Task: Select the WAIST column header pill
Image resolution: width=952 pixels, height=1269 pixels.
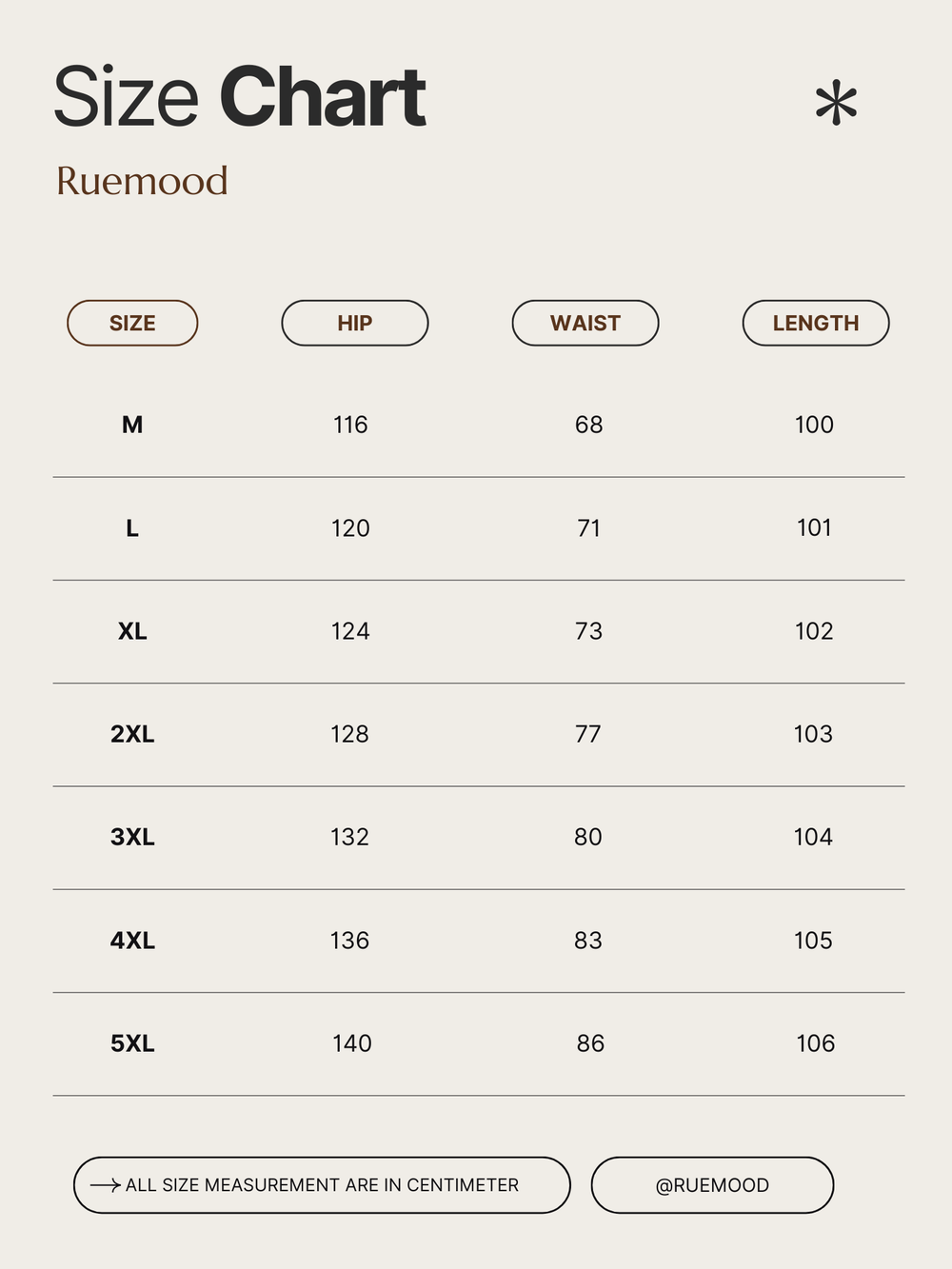Action: click(585, 323)
